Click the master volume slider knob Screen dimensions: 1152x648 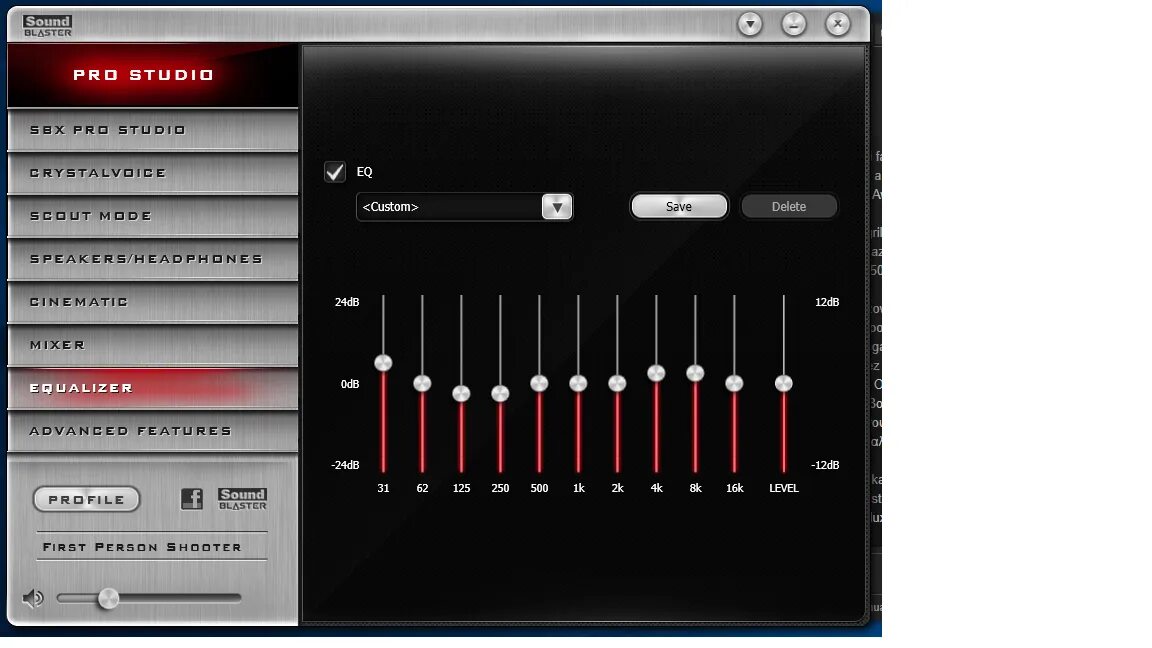108,599
